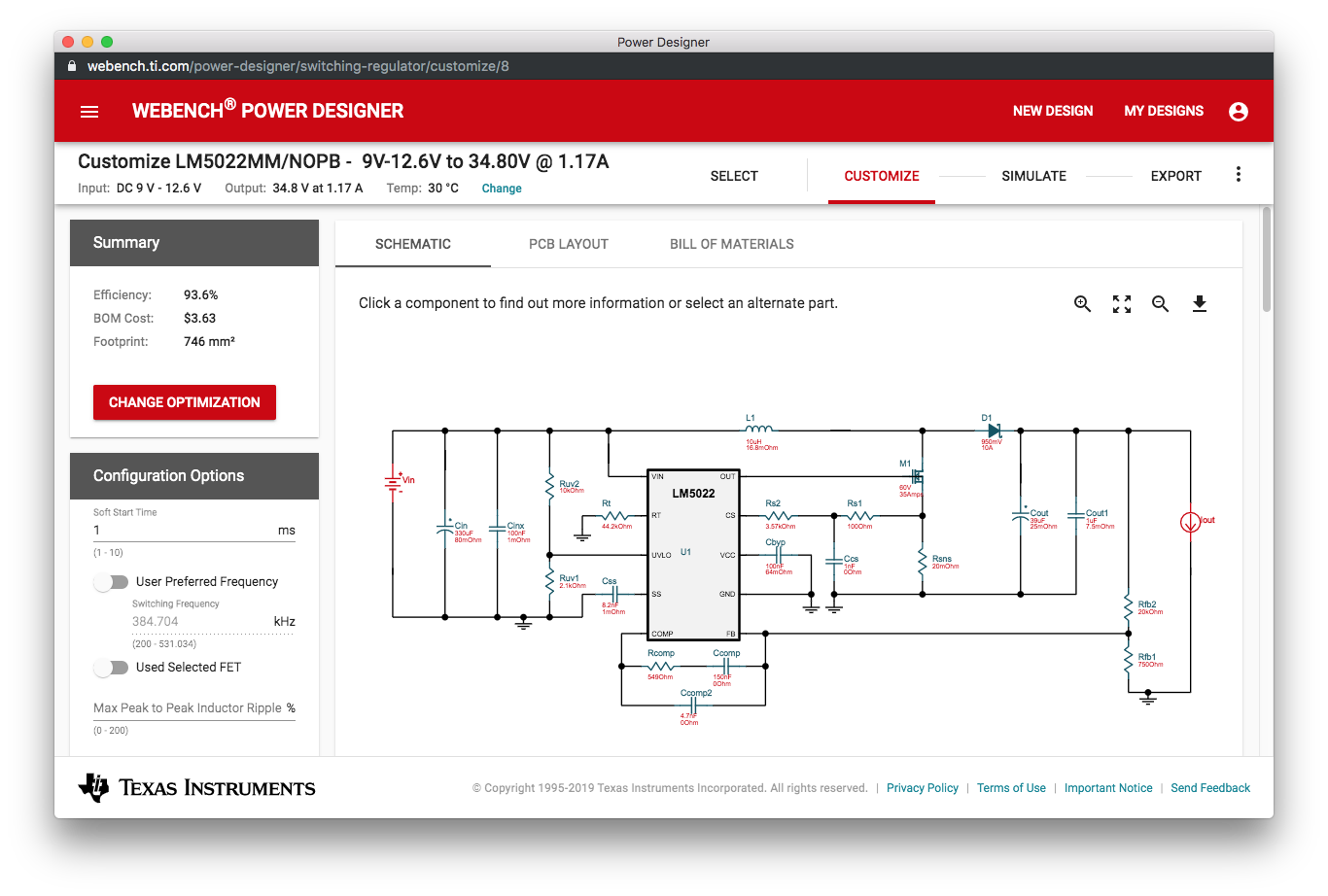Open My Designs
Image resolution: width=1328 pixels, height=896 pixels.
1164,111
